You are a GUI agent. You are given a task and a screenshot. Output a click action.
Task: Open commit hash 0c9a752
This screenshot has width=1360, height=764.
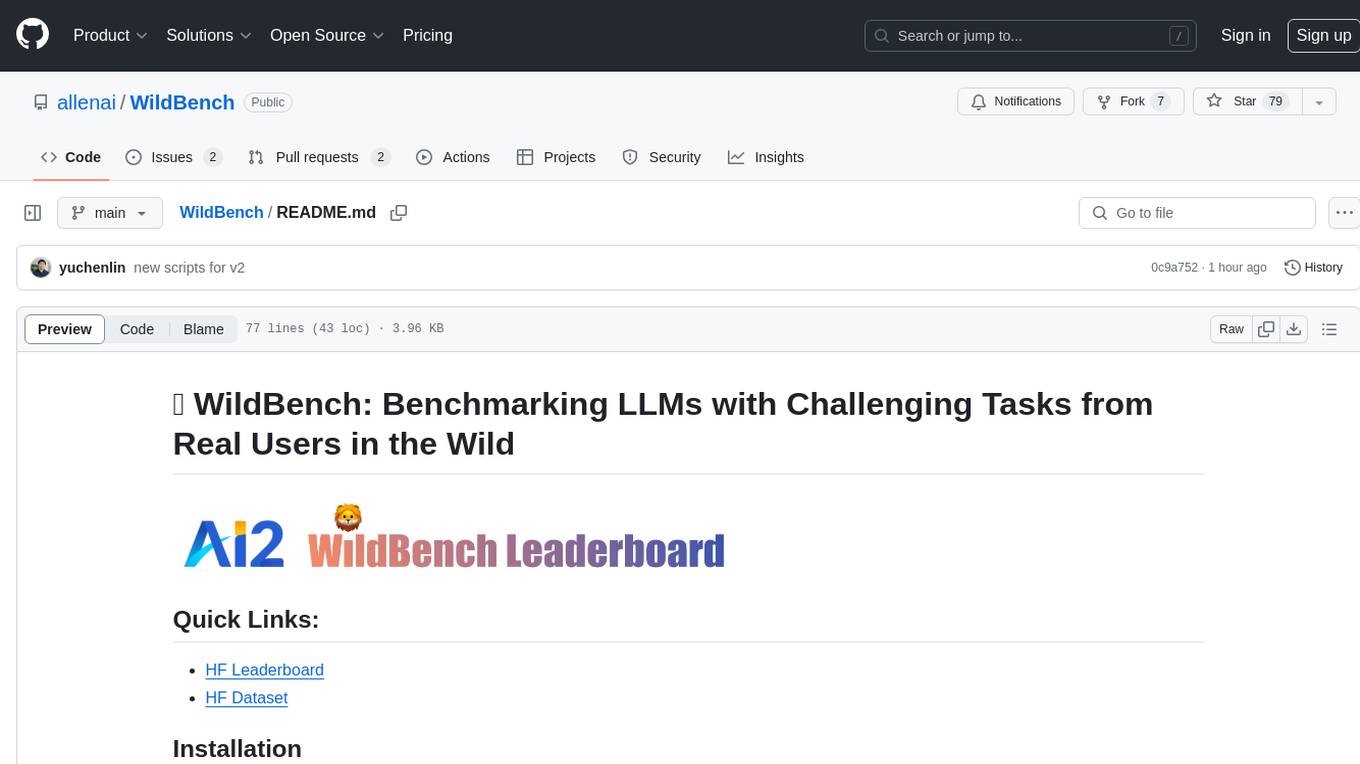click(1174, 268)
